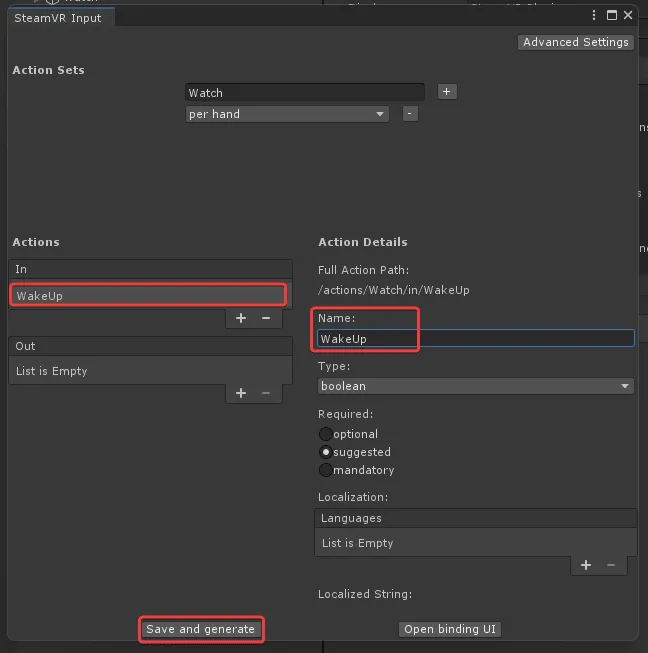This screenshot has width=648, height=653.
Task: Switch to the SteamVR Input tab
Action: (x=58, y=18)
